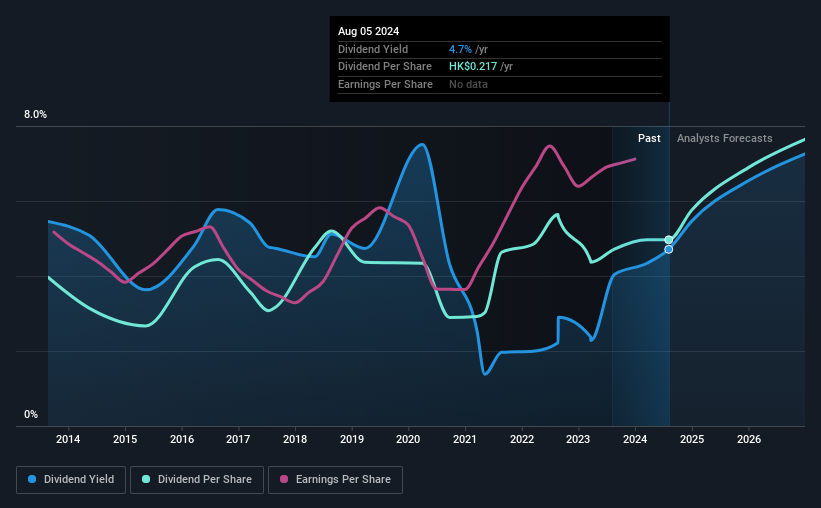Viewport: 821px width, 508px height.
Task: Click the 2026 x-axis label
Action: 749,439
